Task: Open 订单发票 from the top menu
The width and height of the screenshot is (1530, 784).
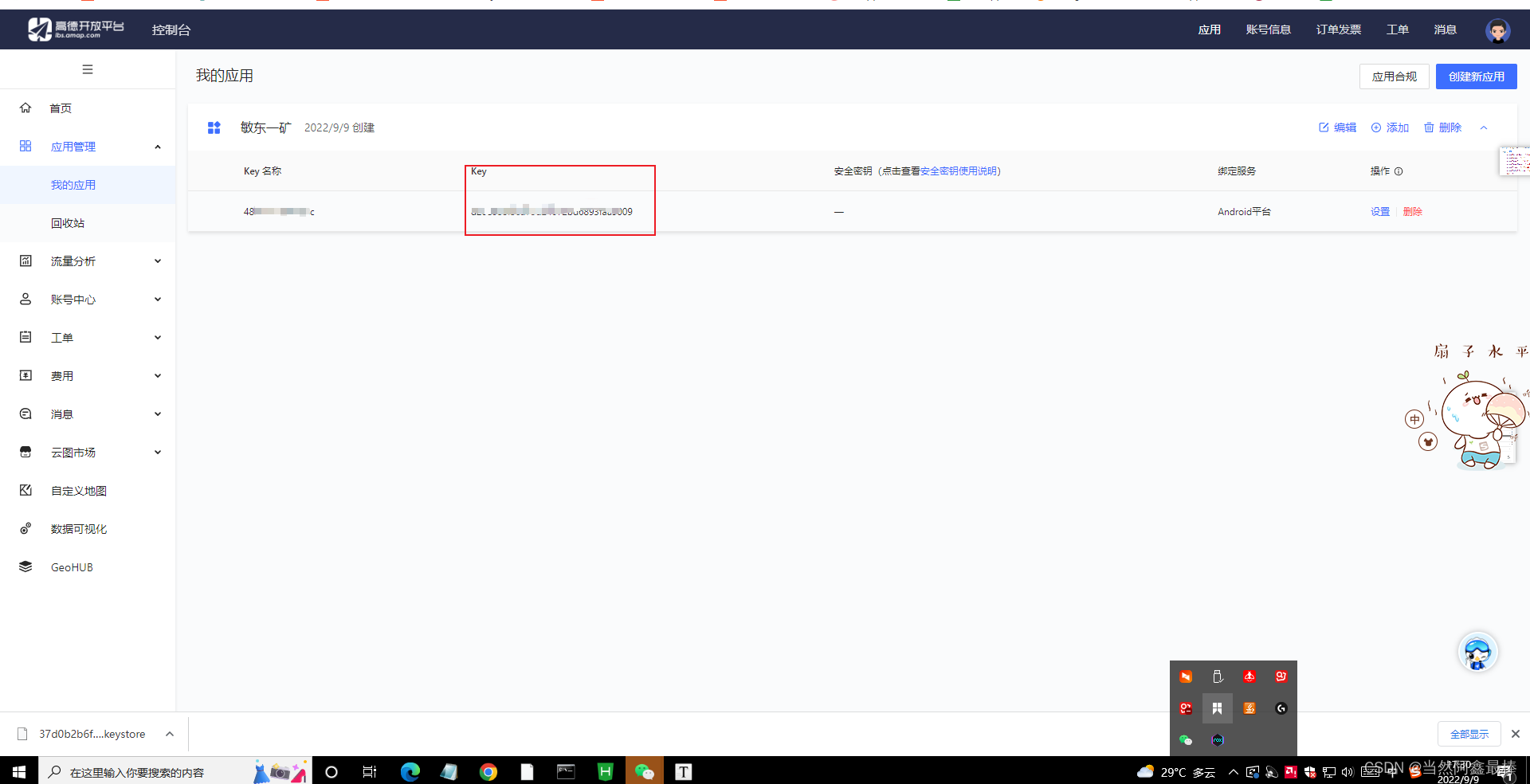Action: 1338,29
